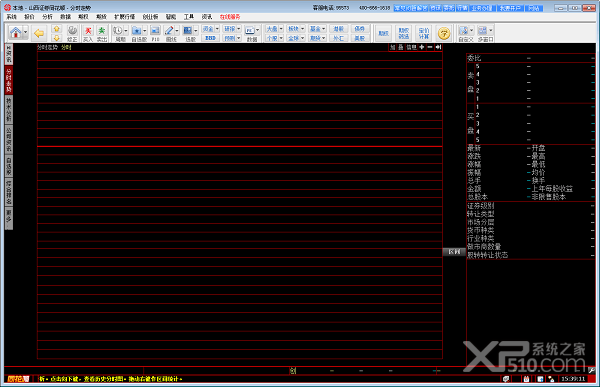600x387 pixels.
Task: Go back using the yellow left arrow
Action: [x=39, y=33]
